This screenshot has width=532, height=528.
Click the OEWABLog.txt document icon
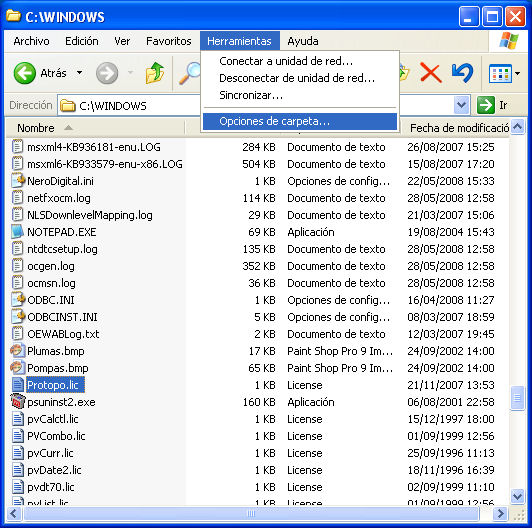tap(17, 334)
